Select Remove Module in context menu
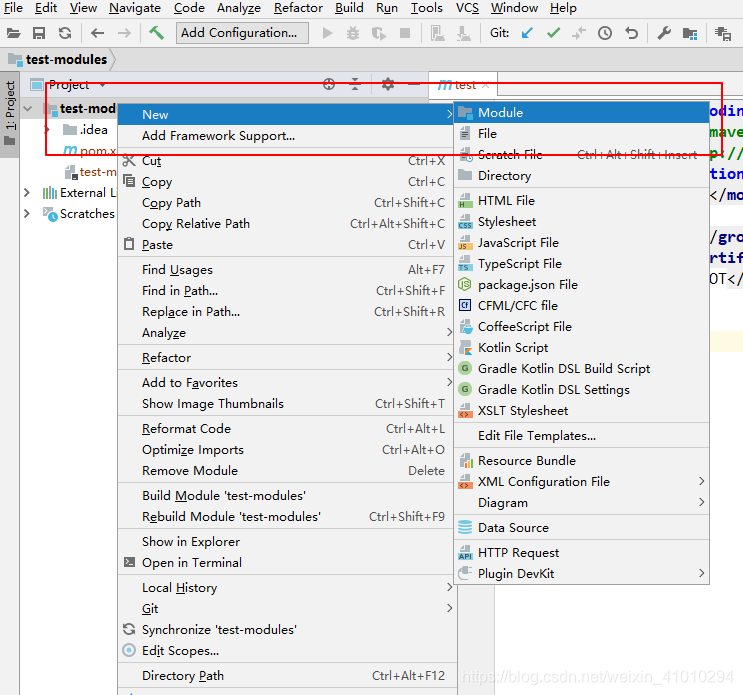The height and width of the screenshot is (695, 743). click(x=286, y=471)
